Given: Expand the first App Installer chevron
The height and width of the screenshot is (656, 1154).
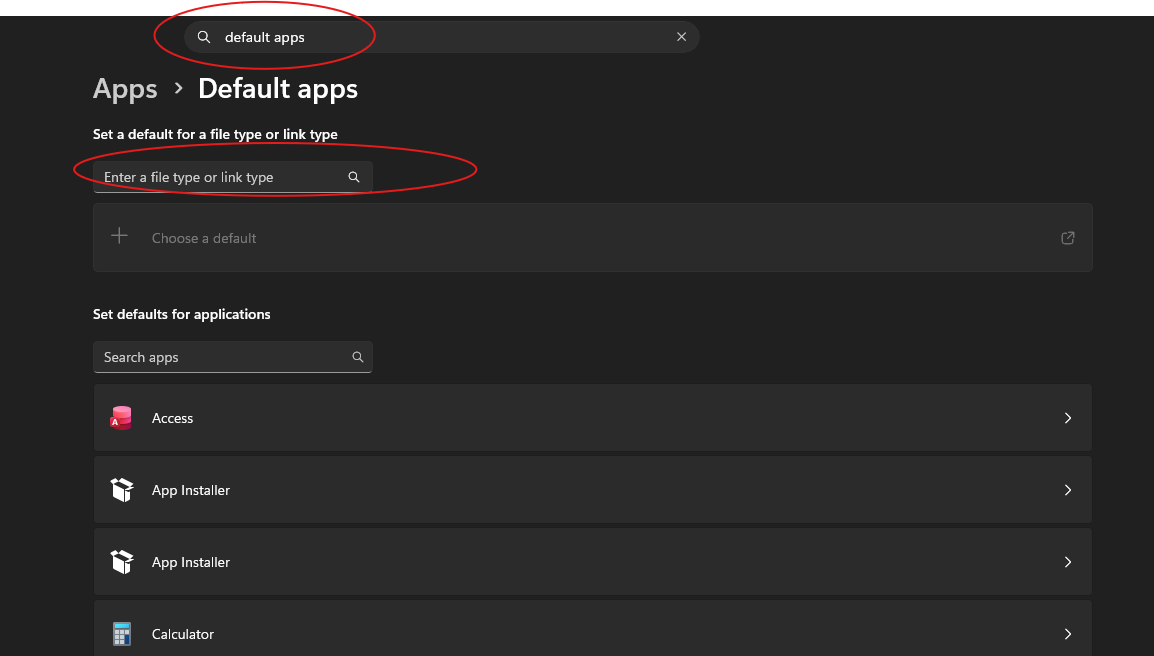Looking at the screenshot, I should click(1068, 490).
